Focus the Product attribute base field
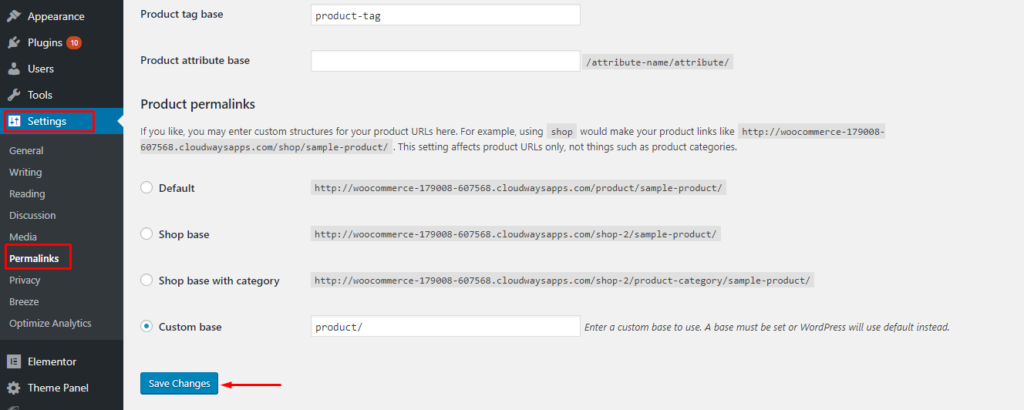1024x410 pixels. (x=445, y=61)
